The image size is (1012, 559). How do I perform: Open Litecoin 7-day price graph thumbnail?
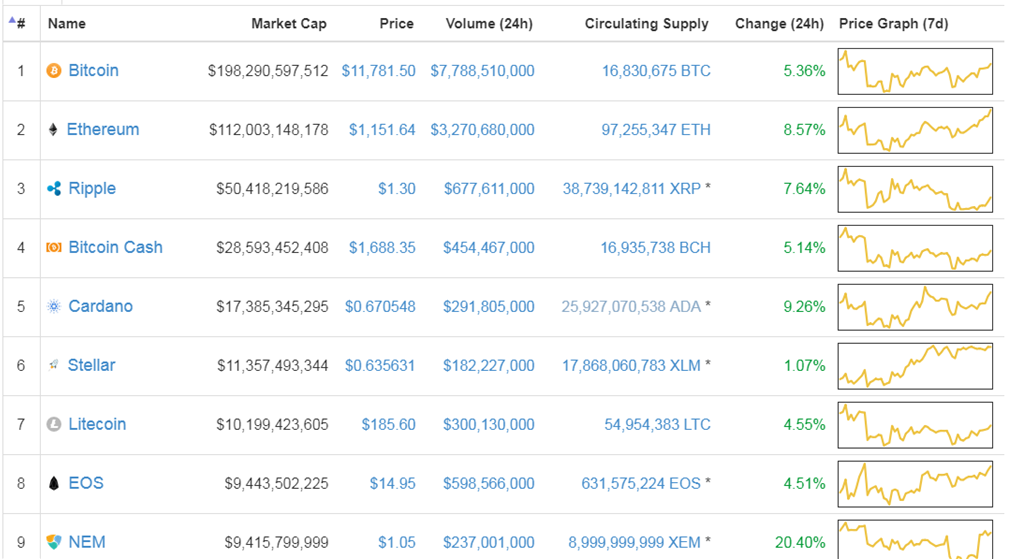pyautogui.click(x=915, y=425)
